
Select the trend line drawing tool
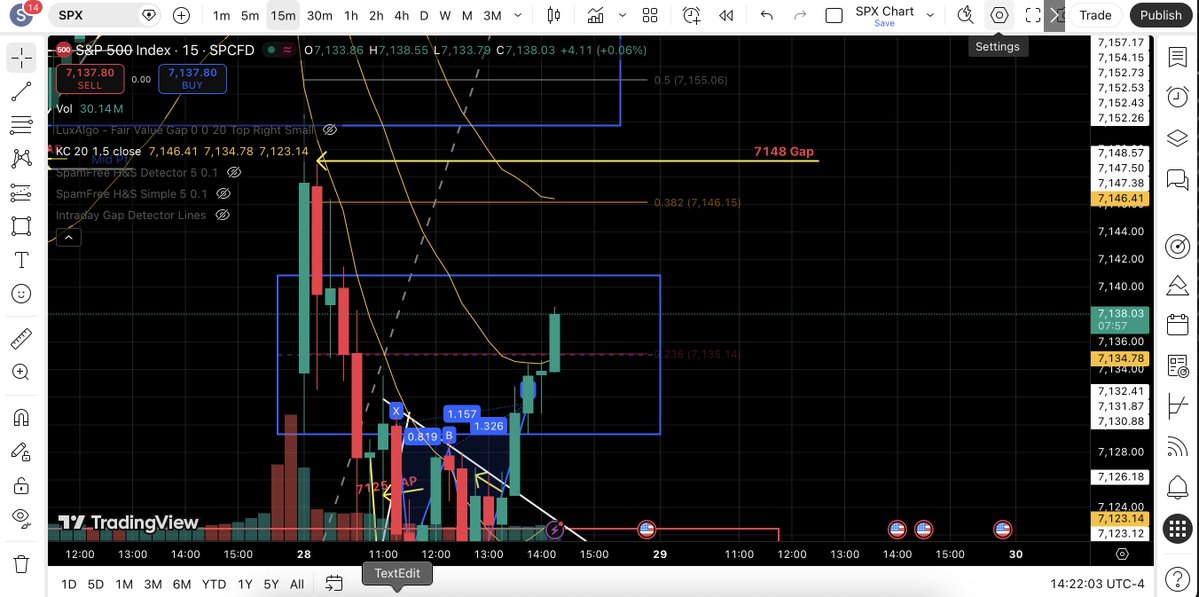click(21, 92)
